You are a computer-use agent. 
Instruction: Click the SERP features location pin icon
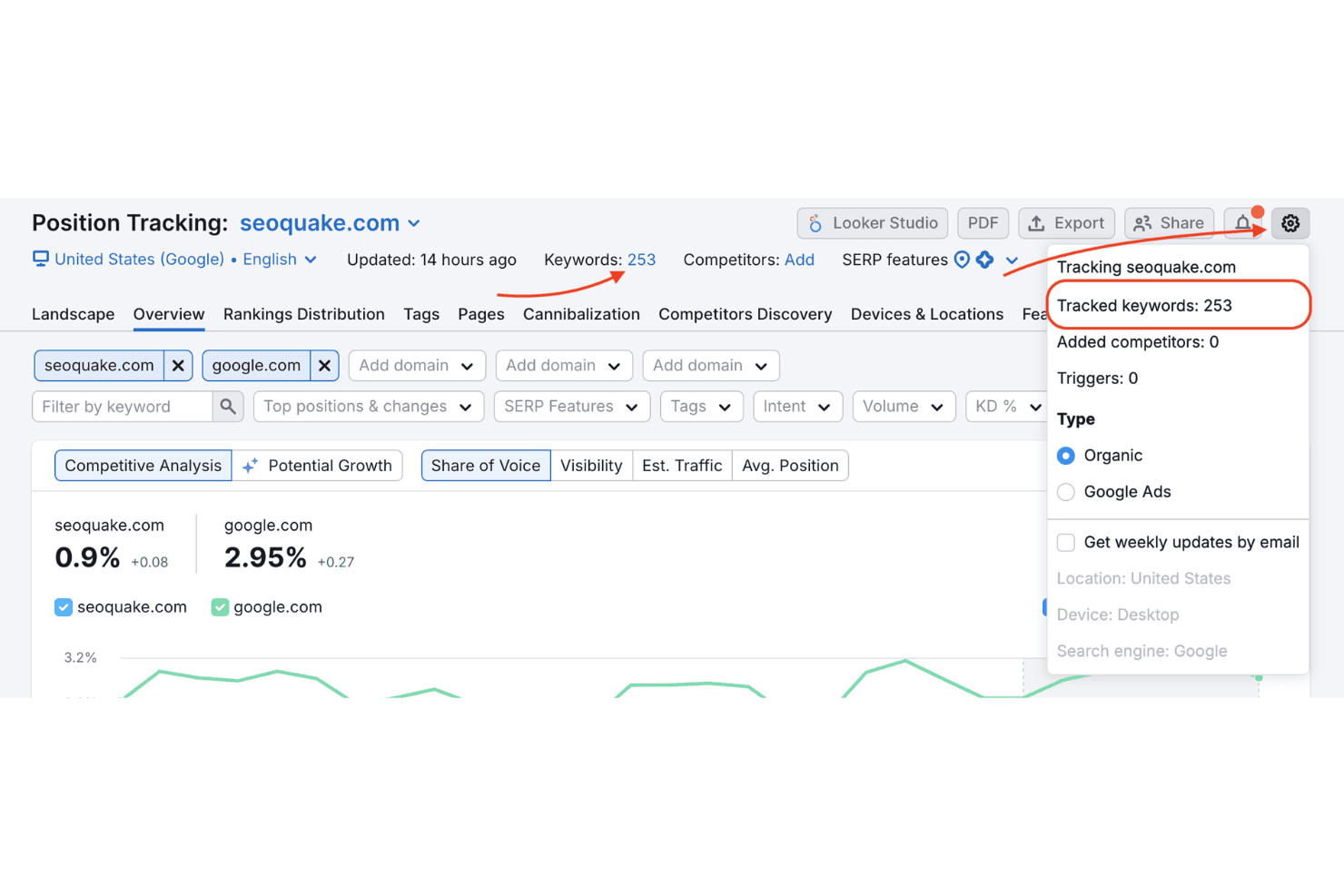962,260
